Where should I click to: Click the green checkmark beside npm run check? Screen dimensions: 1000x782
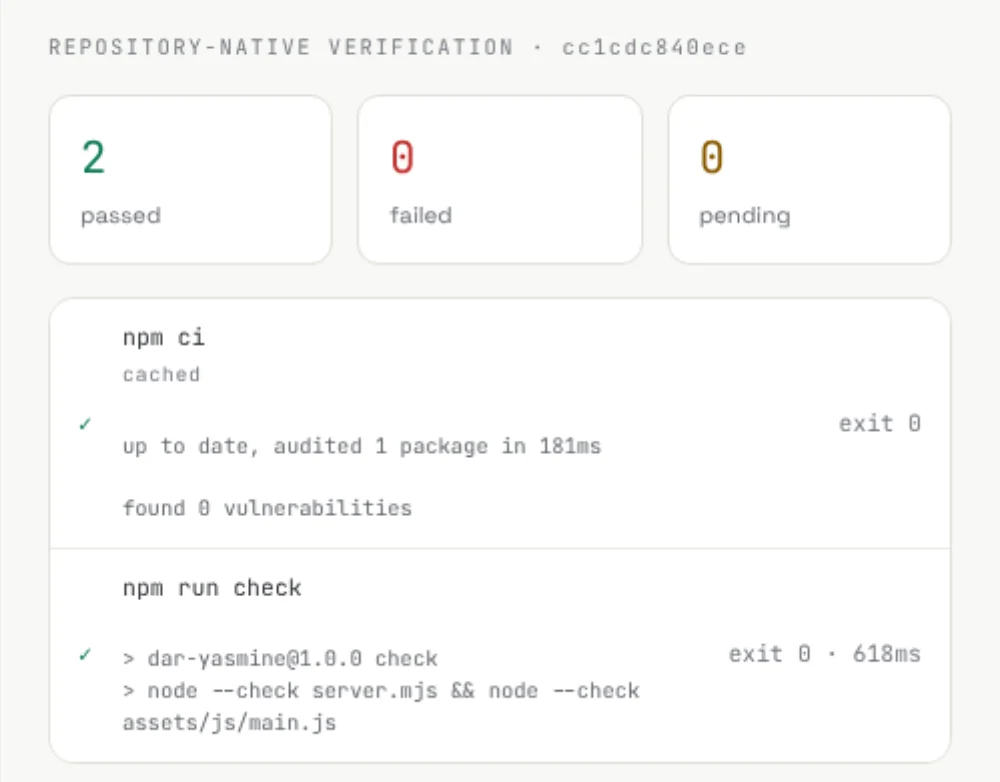point(85,654)
